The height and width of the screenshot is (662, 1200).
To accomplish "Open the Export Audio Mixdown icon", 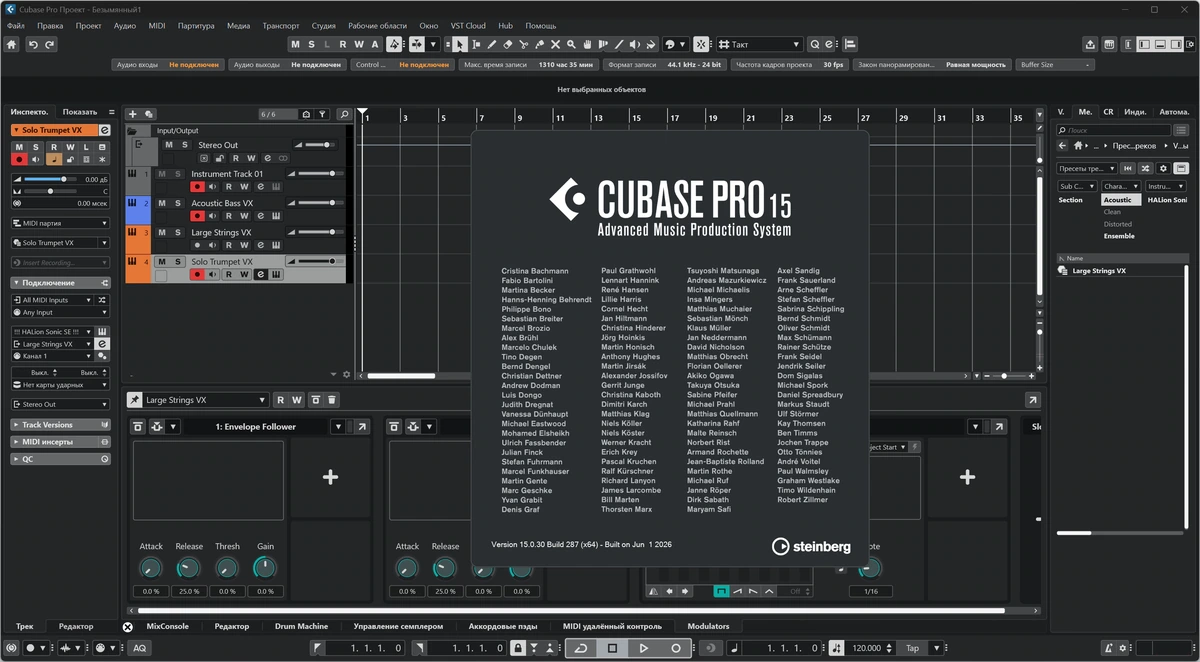I will pyautogui.click(x=1090, y=44).
